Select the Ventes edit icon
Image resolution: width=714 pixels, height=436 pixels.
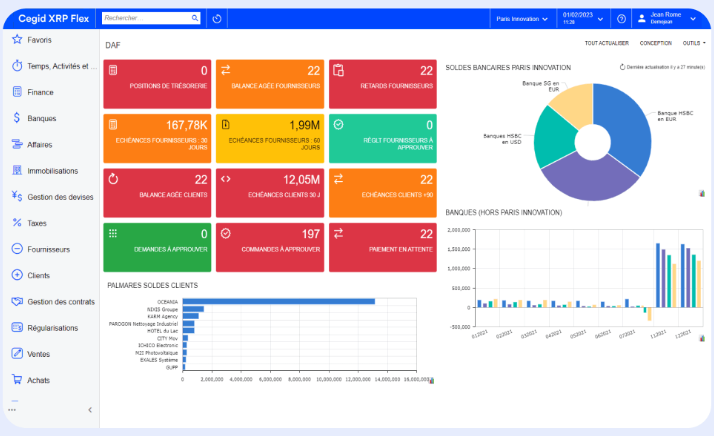(x=17, y=353)
